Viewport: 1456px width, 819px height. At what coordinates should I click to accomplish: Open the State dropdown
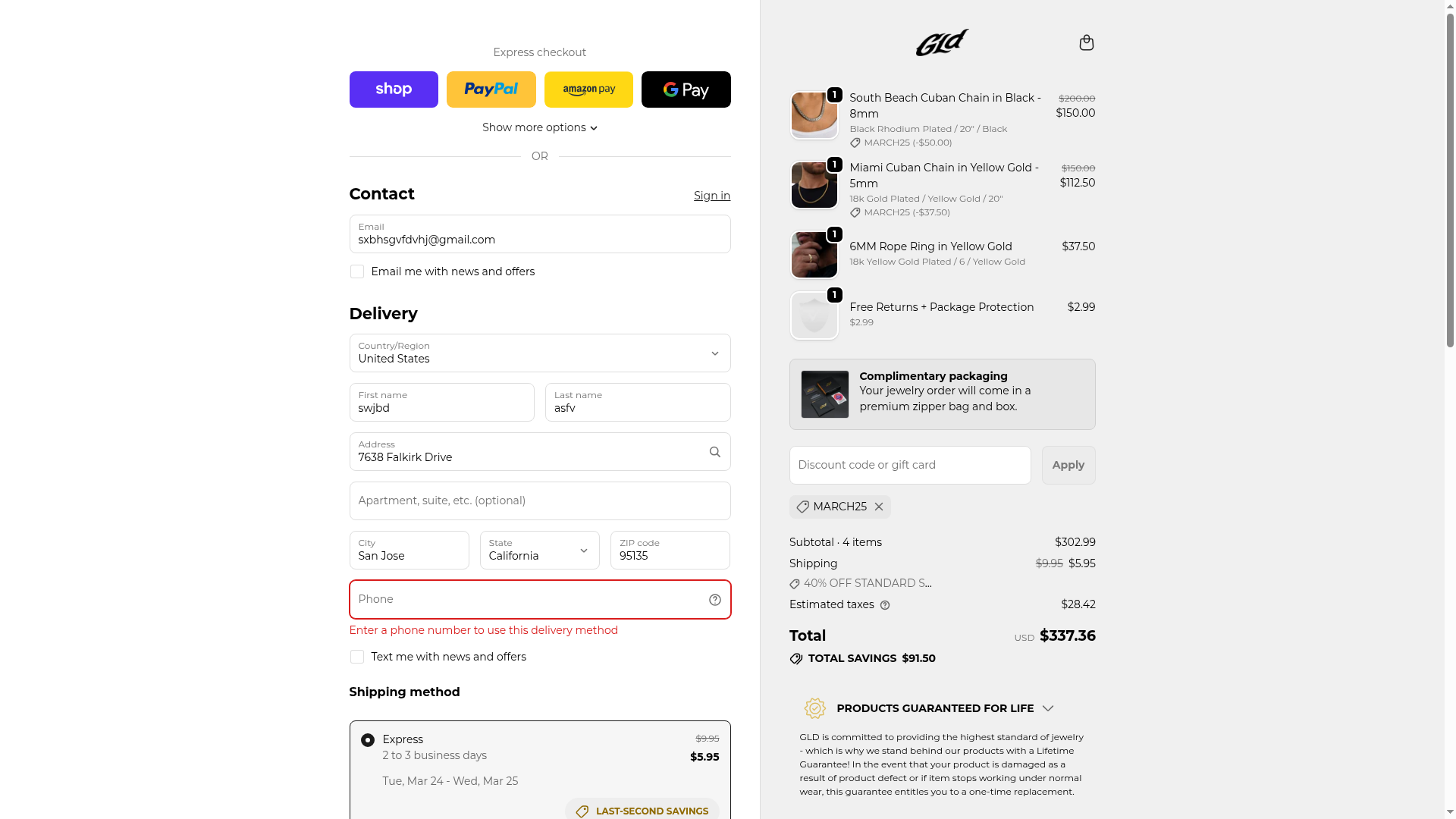[x=539, y=551]
